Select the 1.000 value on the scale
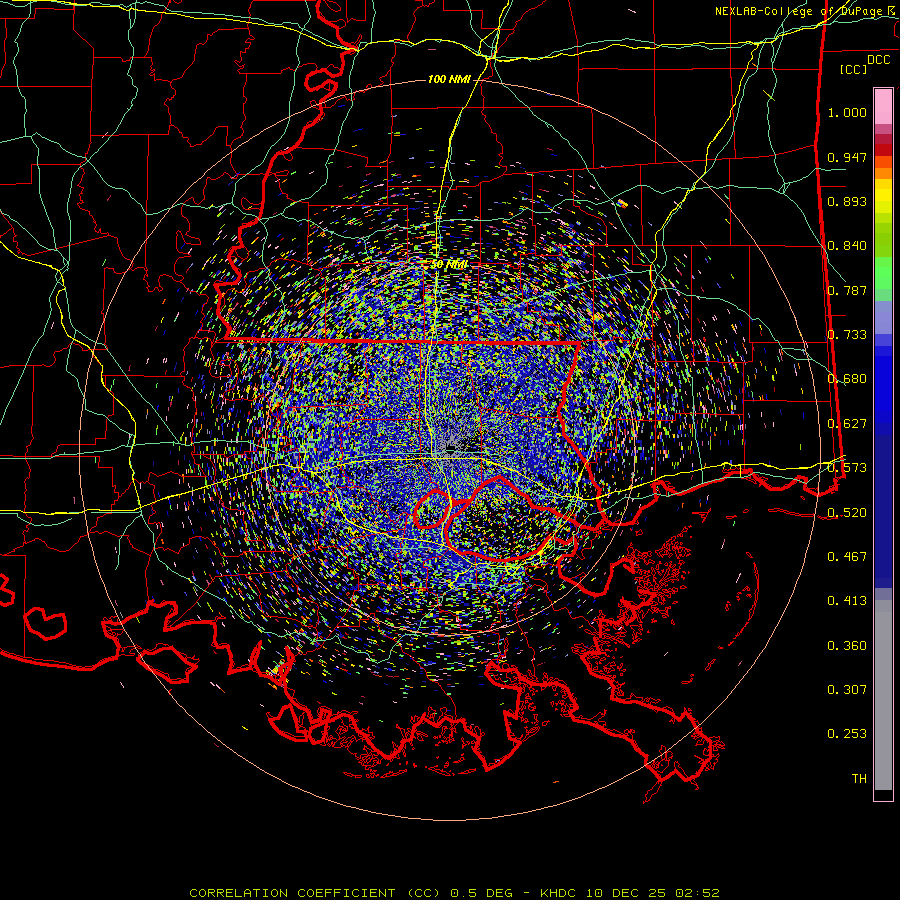This screenshot has height=900, width=900. click(847, 112)
